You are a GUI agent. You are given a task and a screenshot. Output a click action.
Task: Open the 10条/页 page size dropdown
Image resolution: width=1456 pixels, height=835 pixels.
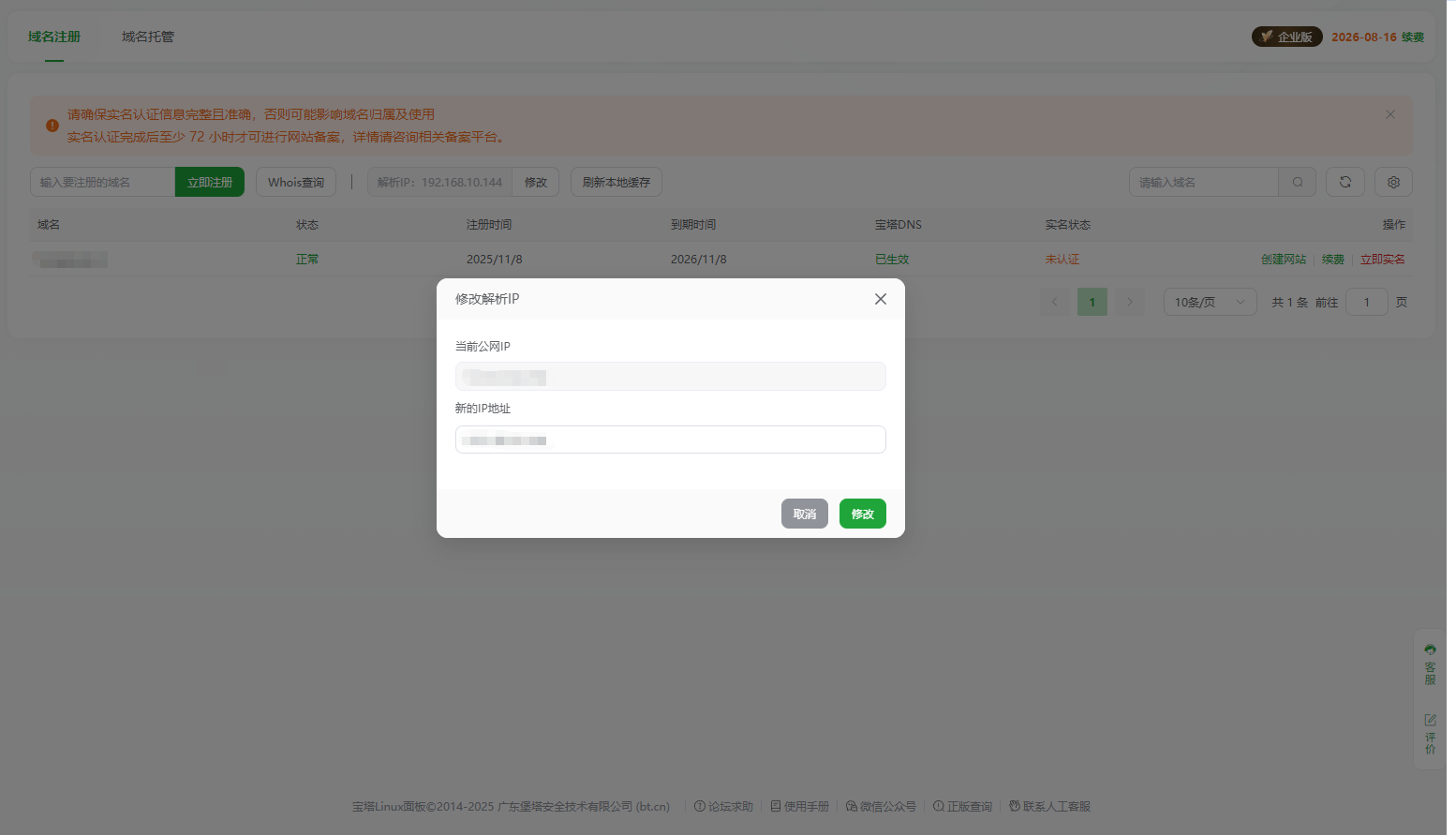1210,301
